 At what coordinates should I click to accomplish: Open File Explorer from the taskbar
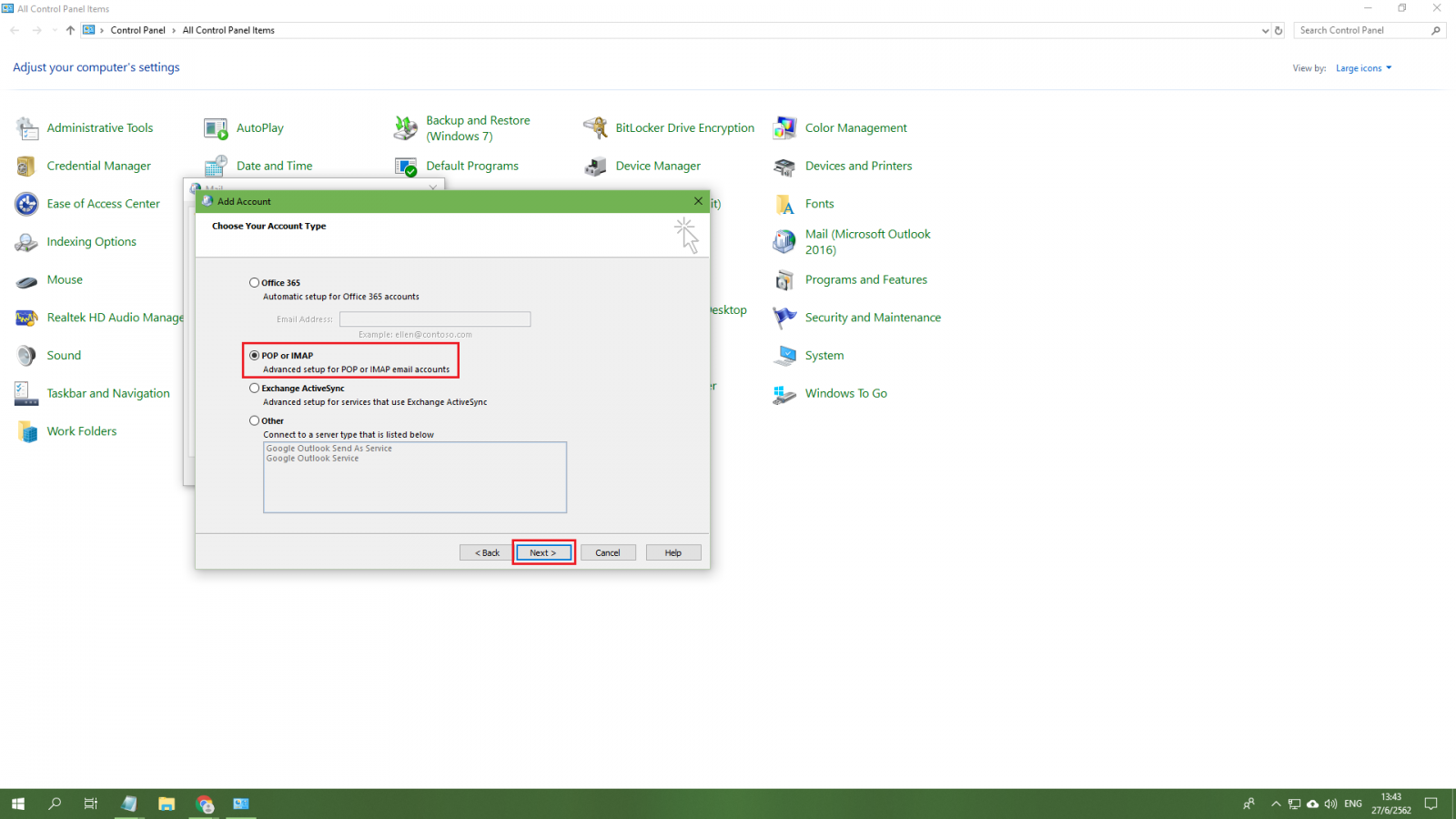pyautogui.click(x=167, y=804)
